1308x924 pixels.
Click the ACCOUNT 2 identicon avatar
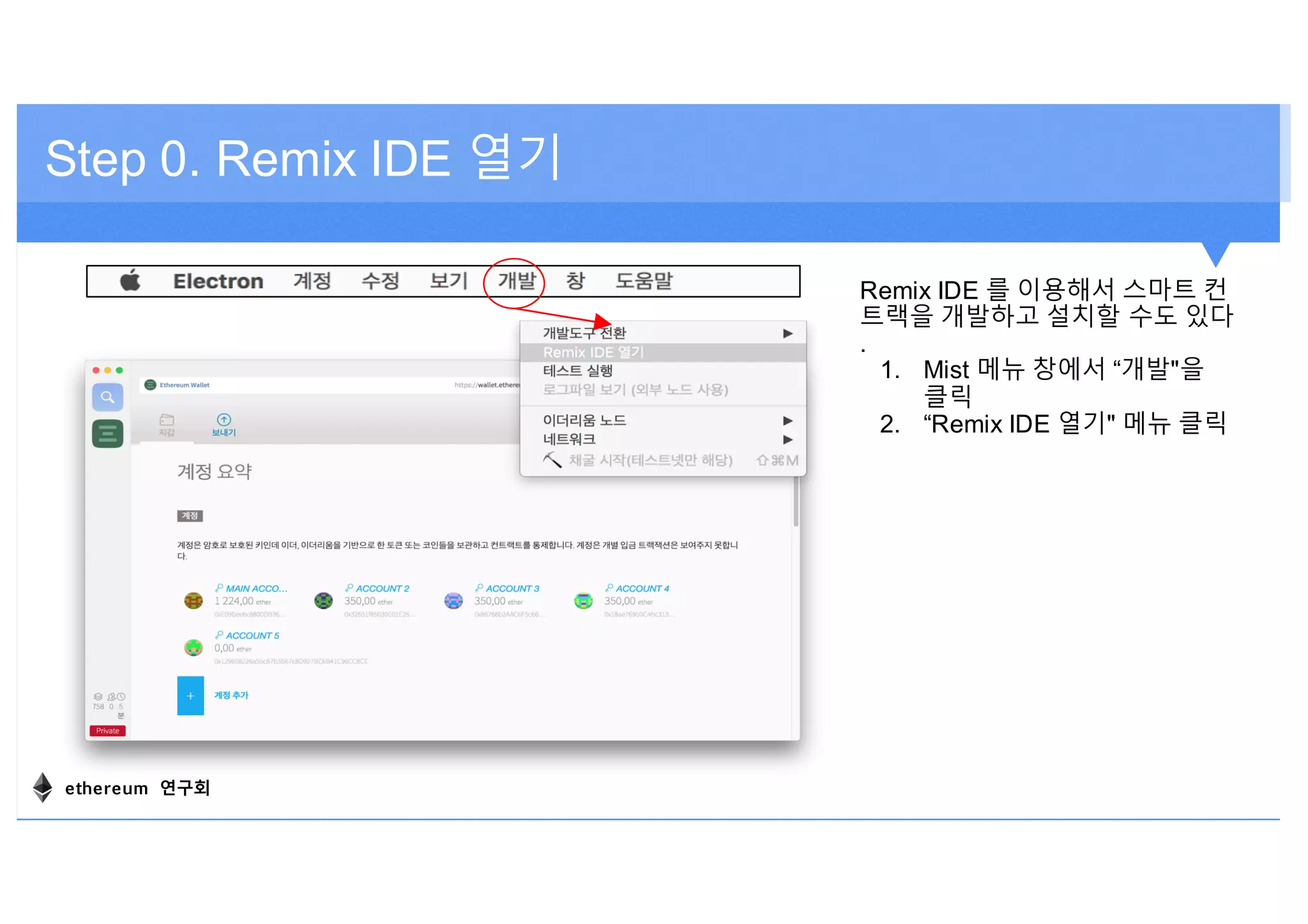point(324,600)
